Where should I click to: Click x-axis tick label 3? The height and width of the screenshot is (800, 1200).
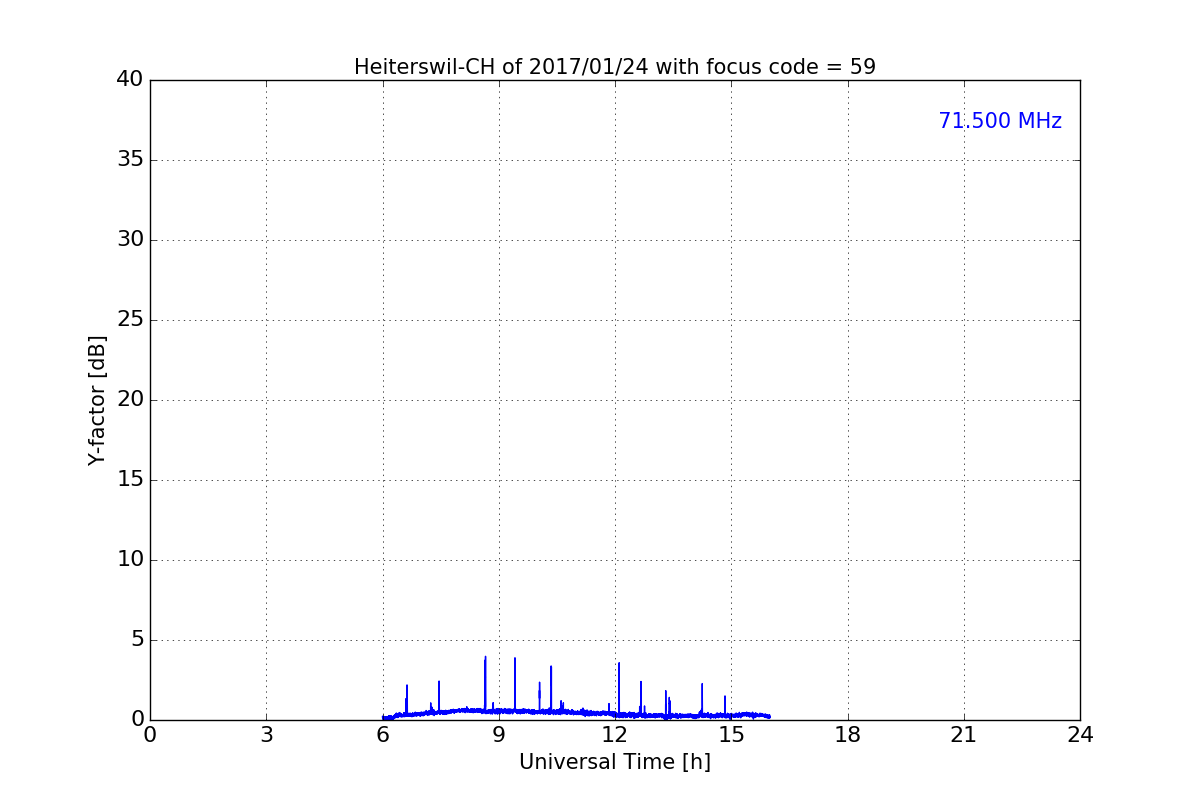click(266, 735)
